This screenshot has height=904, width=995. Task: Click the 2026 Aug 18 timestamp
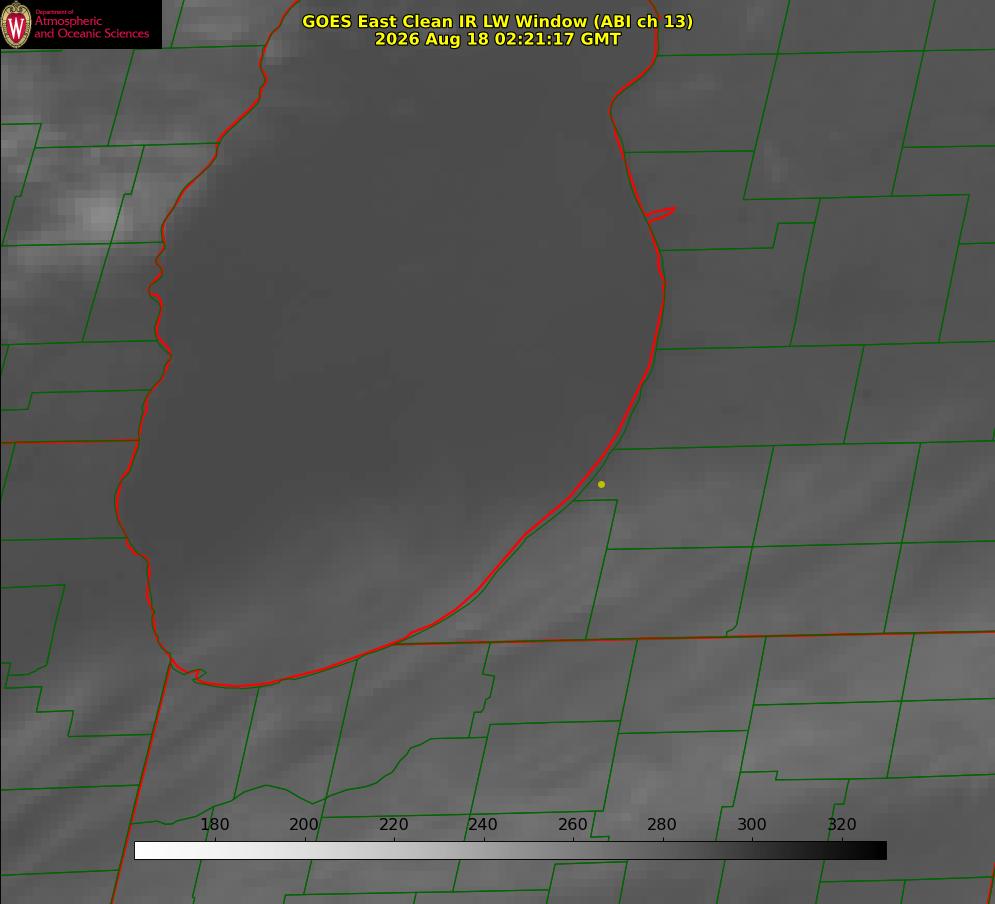click(x=498, y=39)
